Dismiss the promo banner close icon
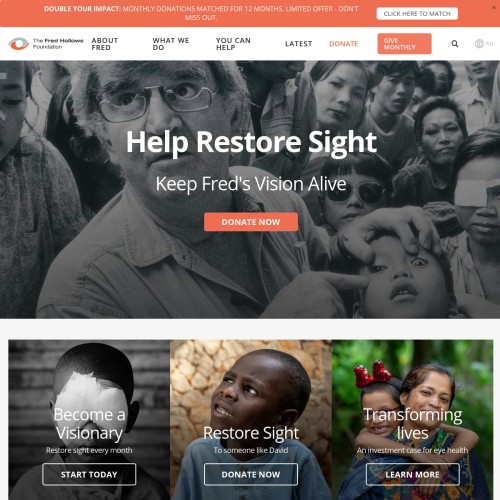Image resolution: width=500 pixels, height=500 pixels. click(x=494, y=7)
